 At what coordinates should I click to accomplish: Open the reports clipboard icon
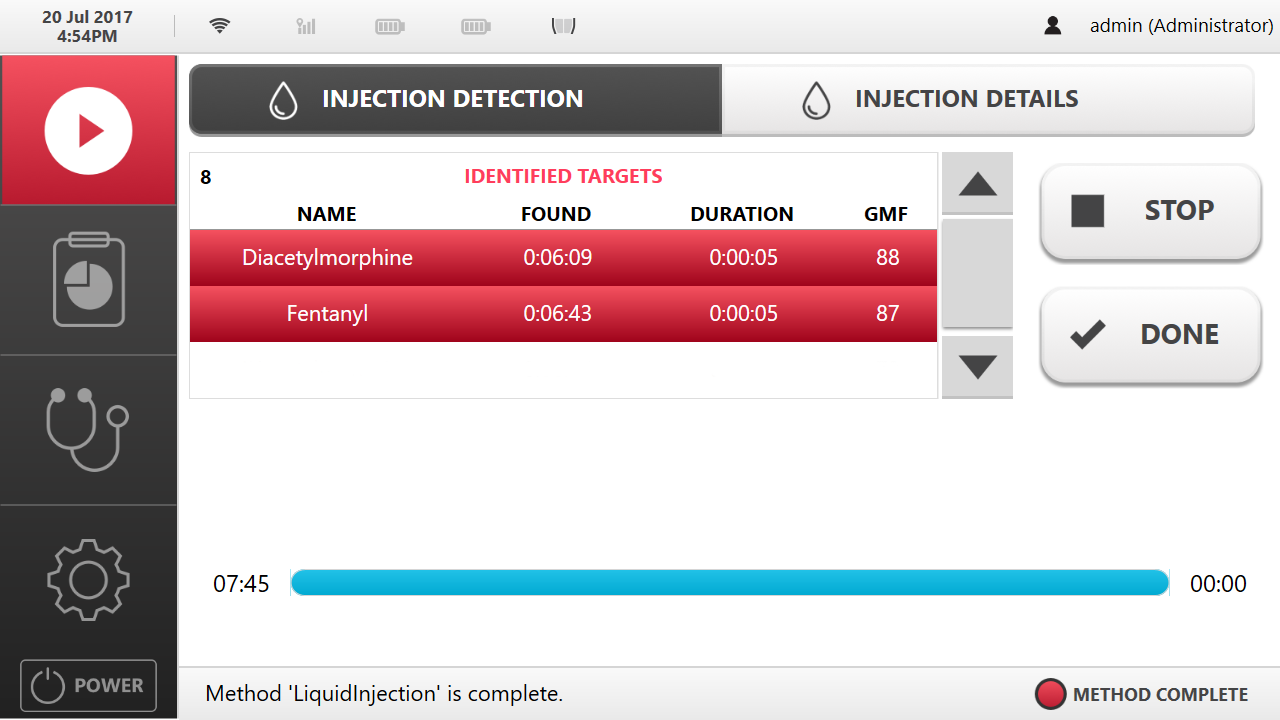88,280
